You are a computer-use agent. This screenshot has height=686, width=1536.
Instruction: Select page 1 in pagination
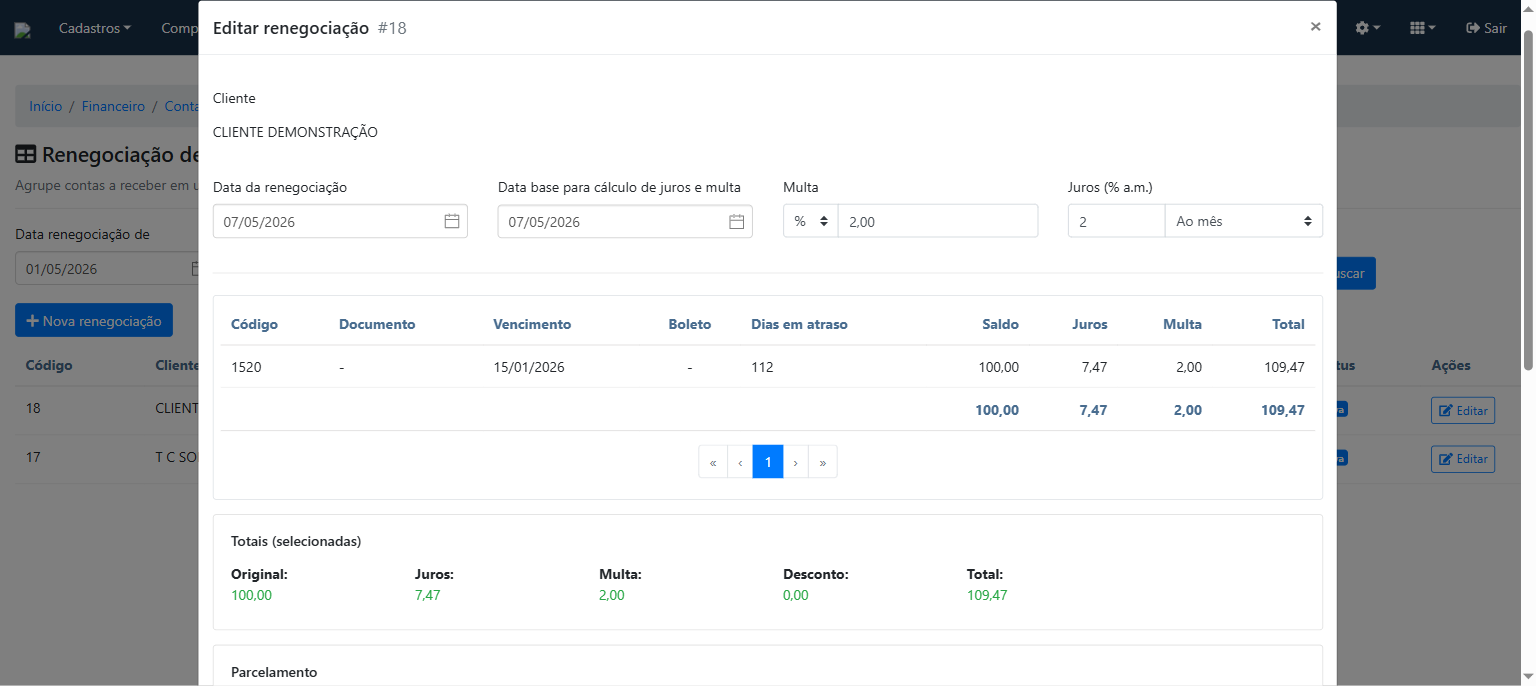tap(768, 462)
